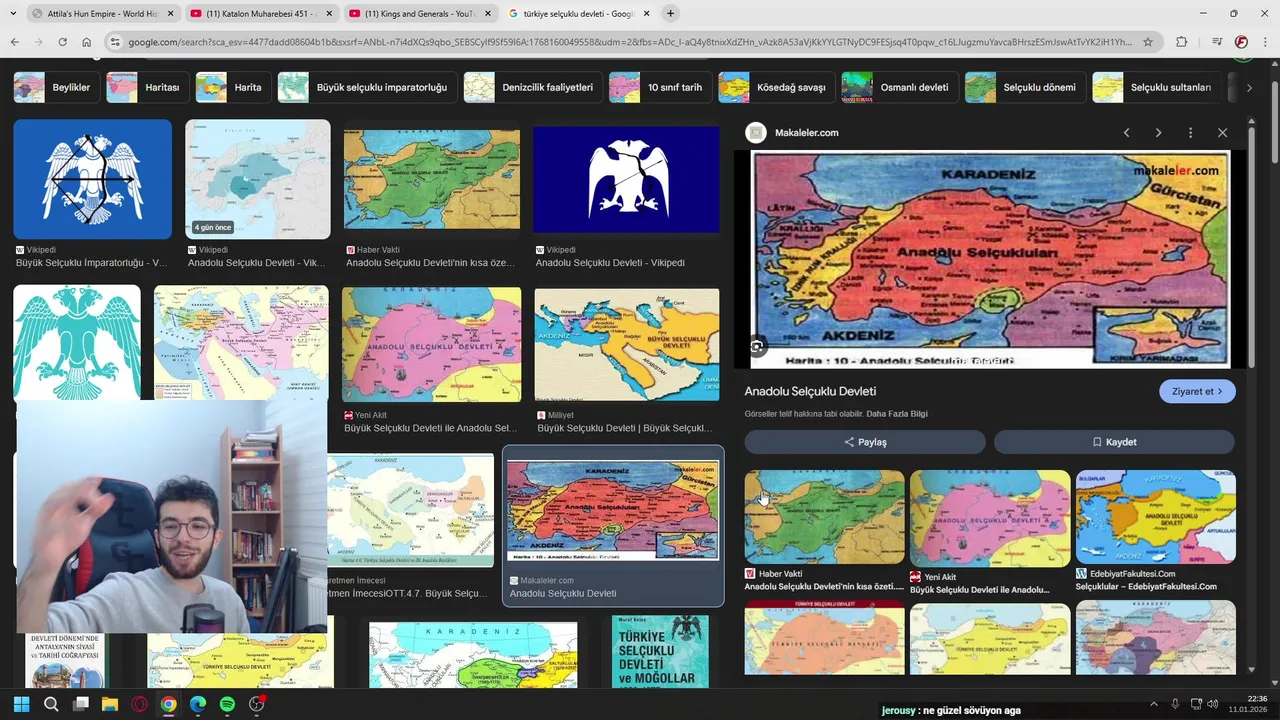The image size is (1280, 720).
Task: Click the Ziyaret et button
Action: (1197, 391)
